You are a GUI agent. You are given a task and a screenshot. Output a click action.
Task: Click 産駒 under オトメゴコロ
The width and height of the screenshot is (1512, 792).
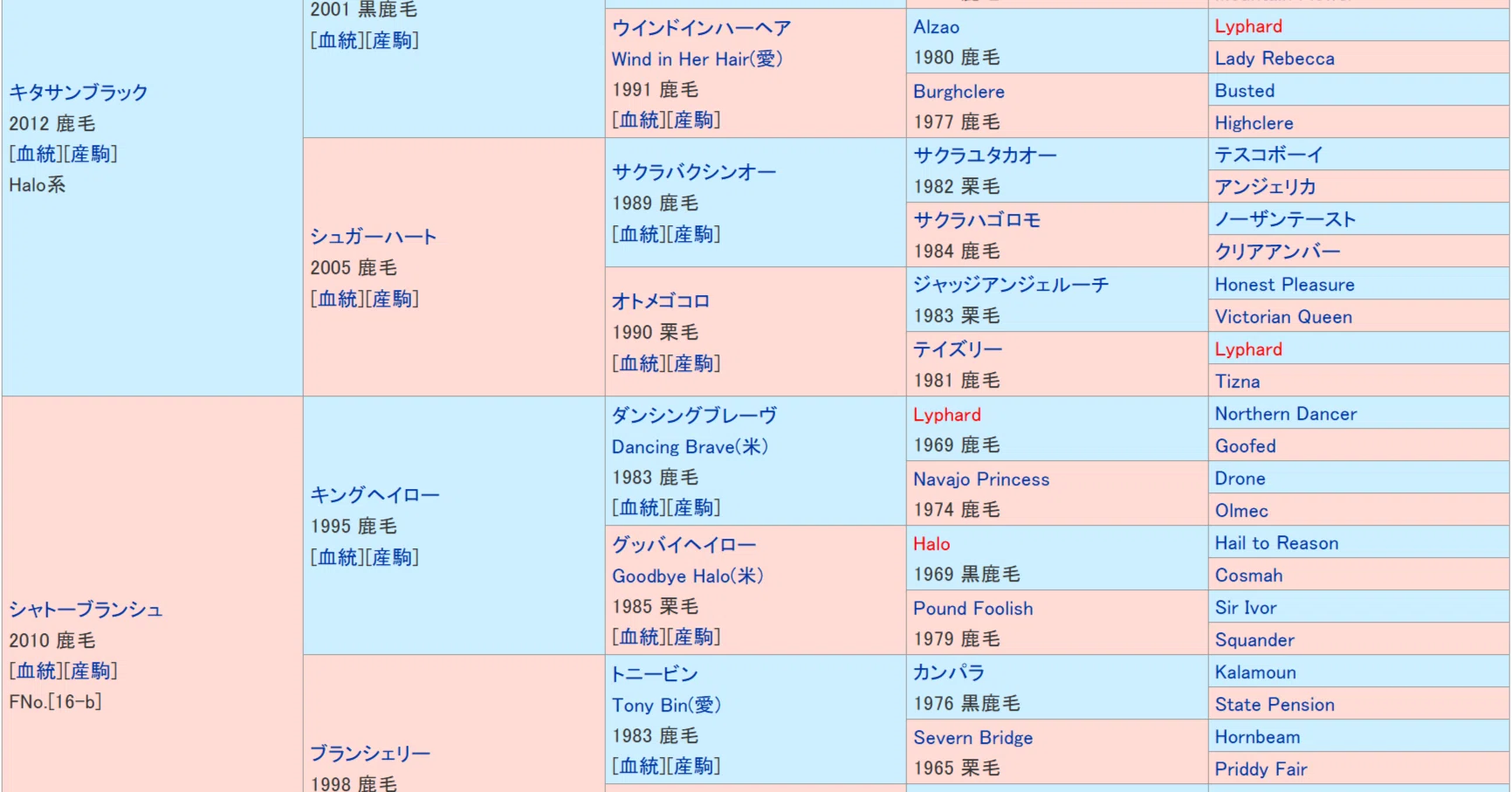(x=693, y=364)
